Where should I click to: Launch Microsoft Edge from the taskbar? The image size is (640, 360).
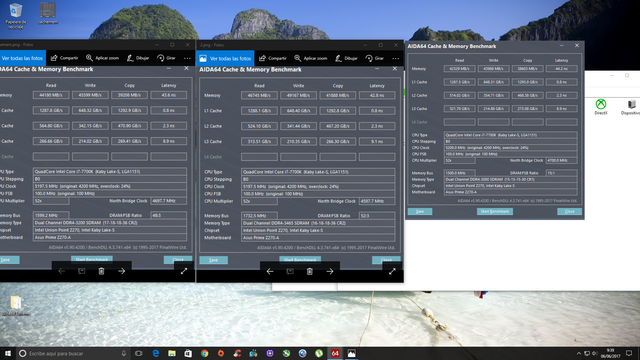(156, 353)
